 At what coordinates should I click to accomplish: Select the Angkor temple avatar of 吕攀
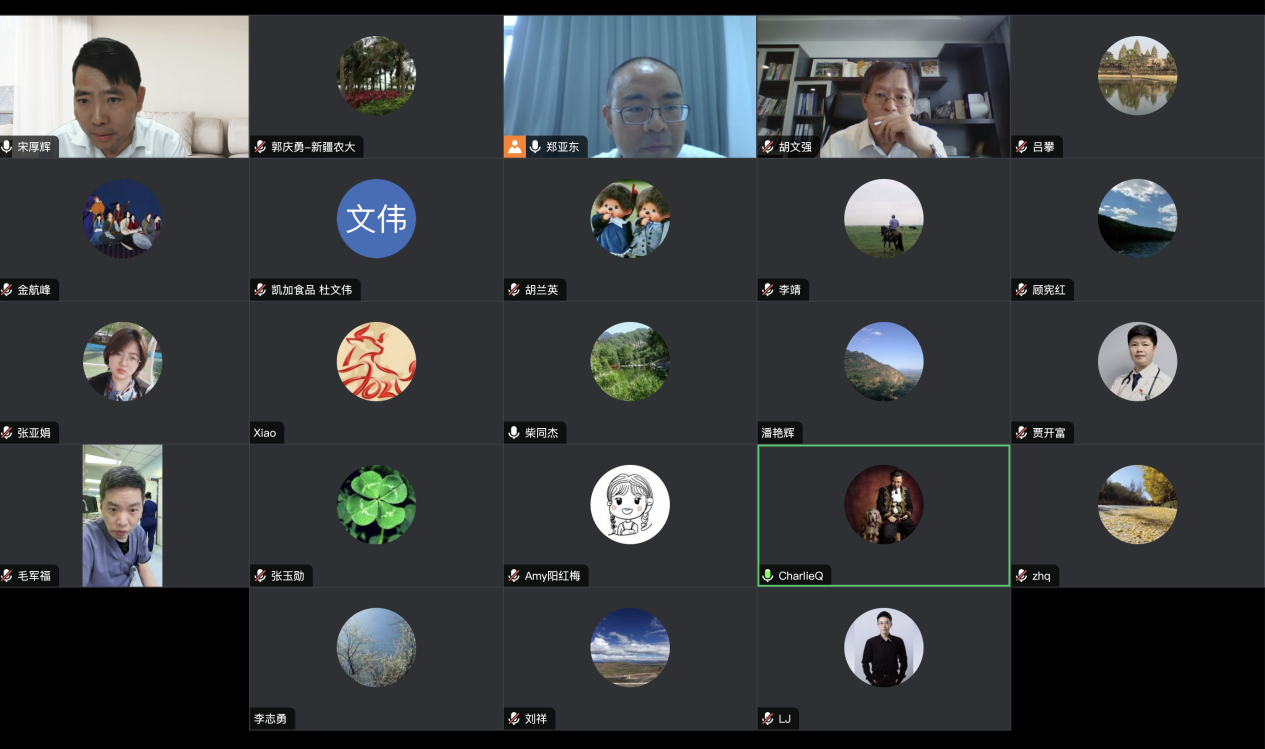tap(1137, 76)
